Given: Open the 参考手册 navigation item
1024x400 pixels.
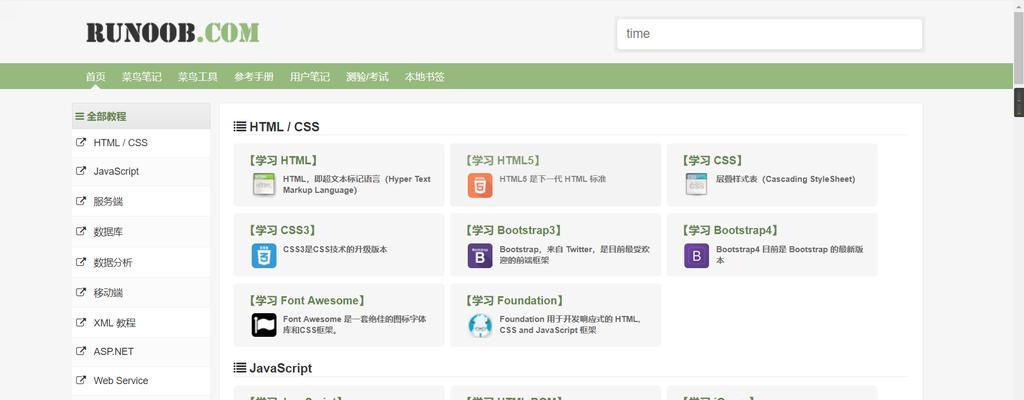Looking at the screenshot, I should tap(254, 76).
